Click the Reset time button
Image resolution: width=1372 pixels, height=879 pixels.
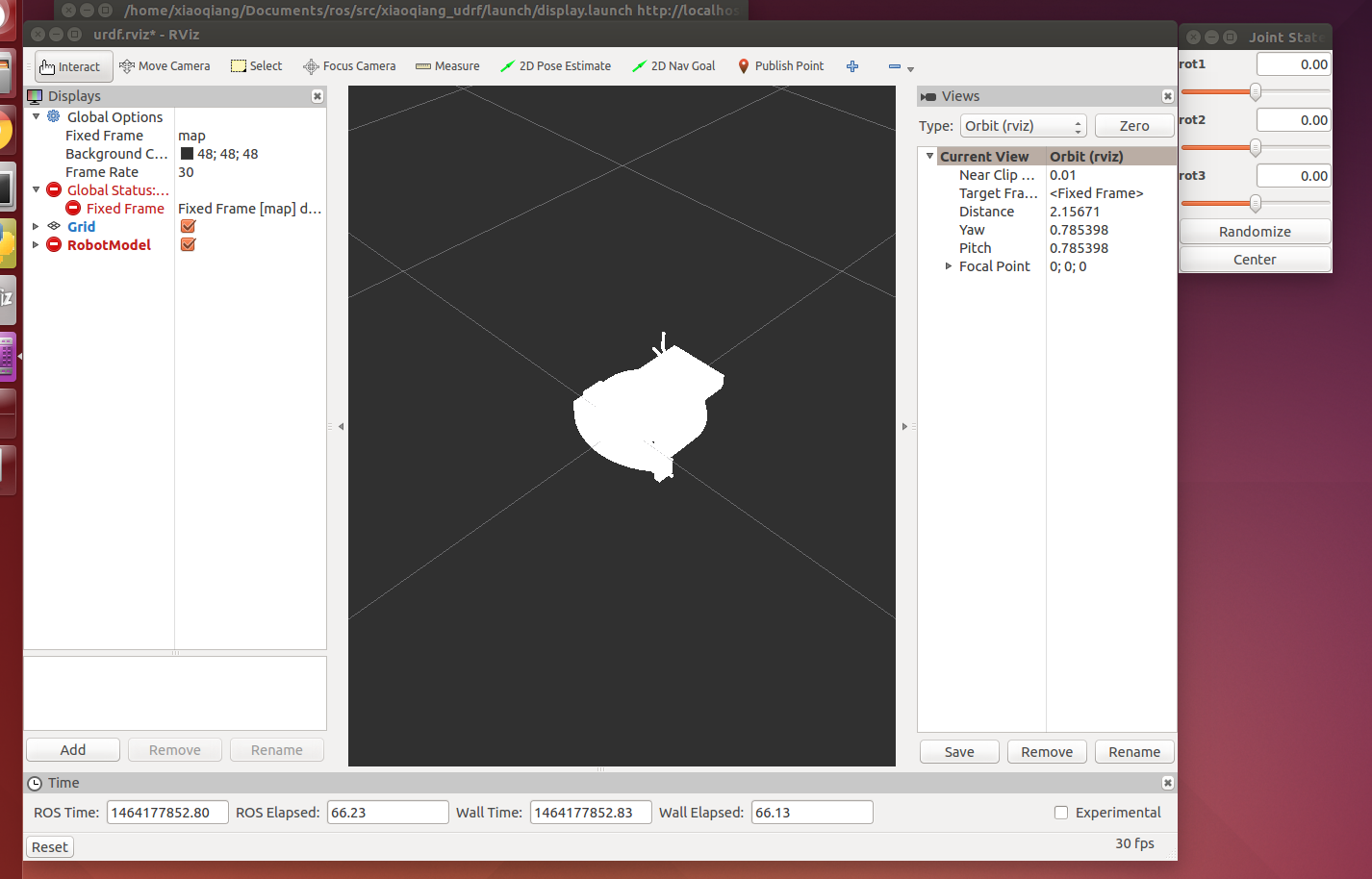[50, 847]
